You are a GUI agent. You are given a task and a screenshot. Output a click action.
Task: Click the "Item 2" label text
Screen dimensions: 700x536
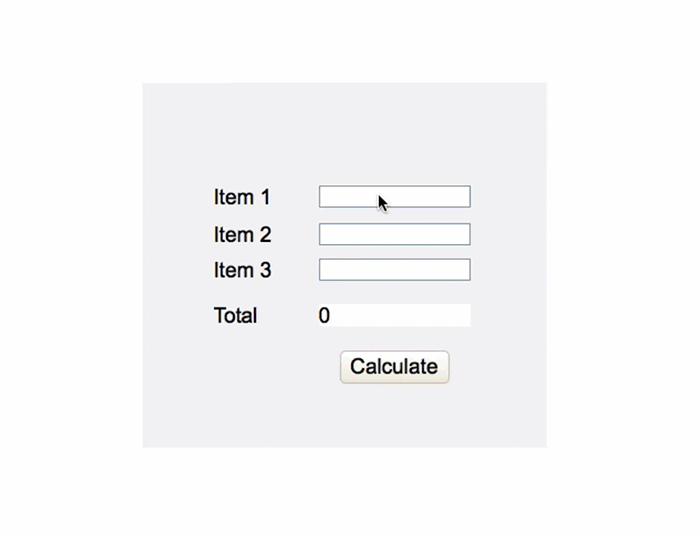click(x=242, y=234)
